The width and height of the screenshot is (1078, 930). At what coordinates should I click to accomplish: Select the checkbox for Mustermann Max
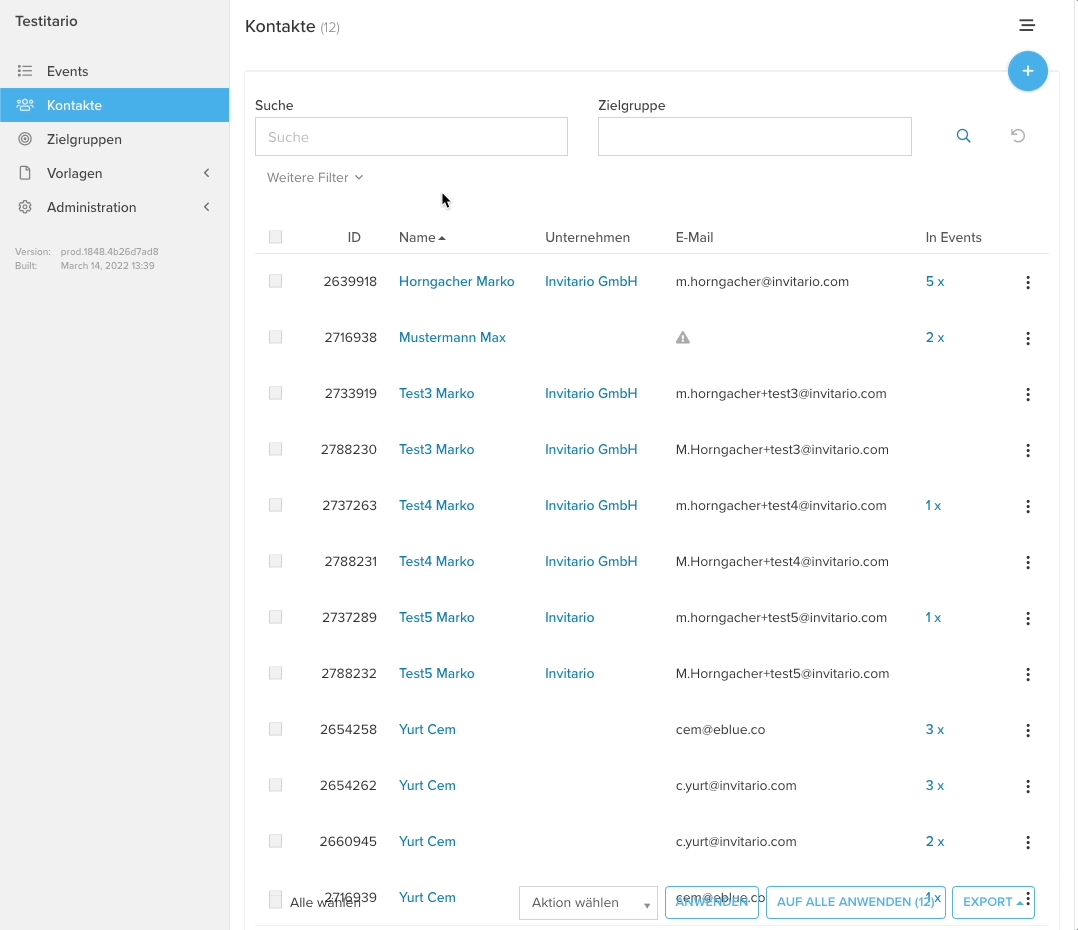pyautogui.click(x=276, y=338)
